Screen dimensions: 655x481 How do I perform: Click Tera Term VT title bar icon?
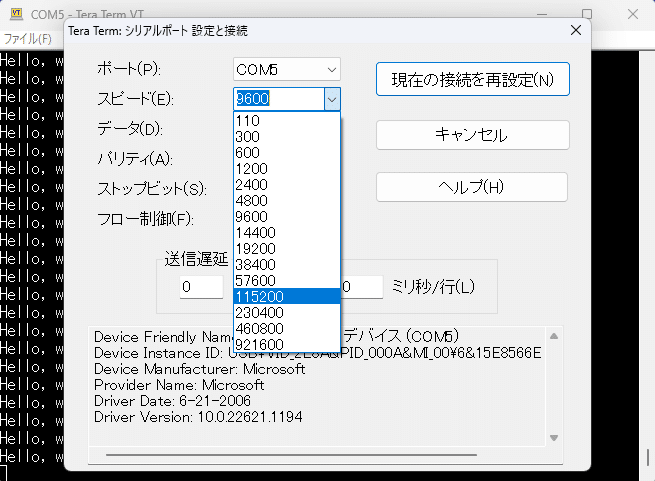(x=16, y=13)
